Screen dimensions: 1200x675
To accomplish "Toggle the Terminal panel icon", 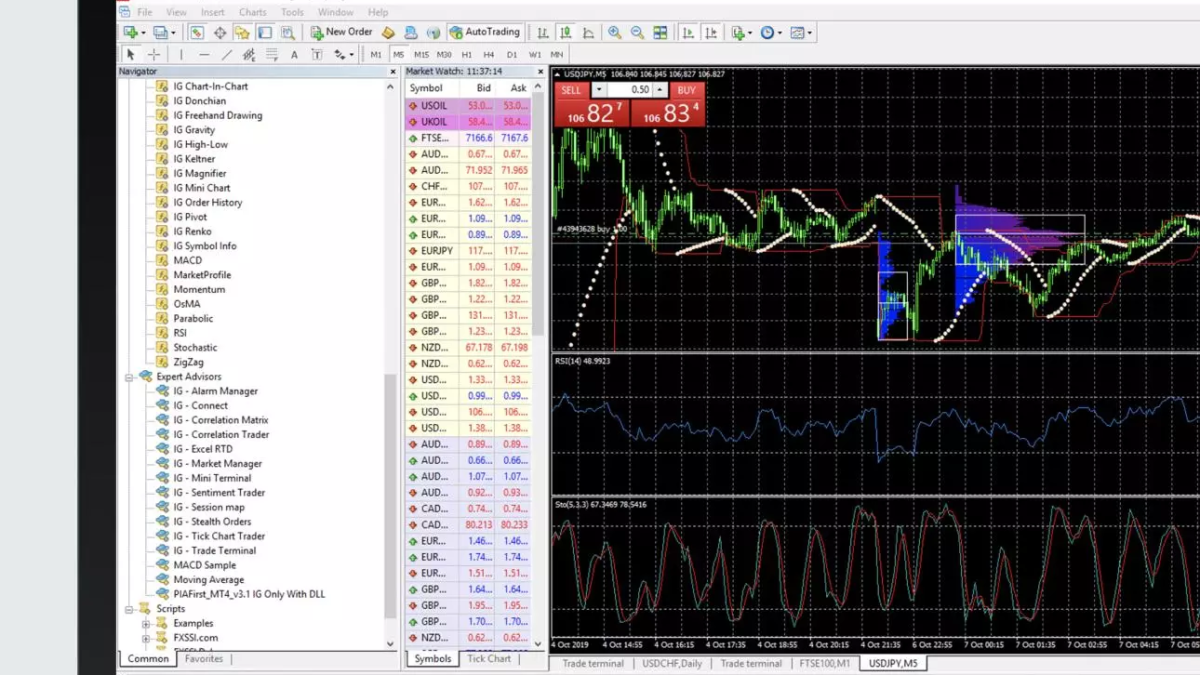I will pyautogui.click(x=265, y=32).
